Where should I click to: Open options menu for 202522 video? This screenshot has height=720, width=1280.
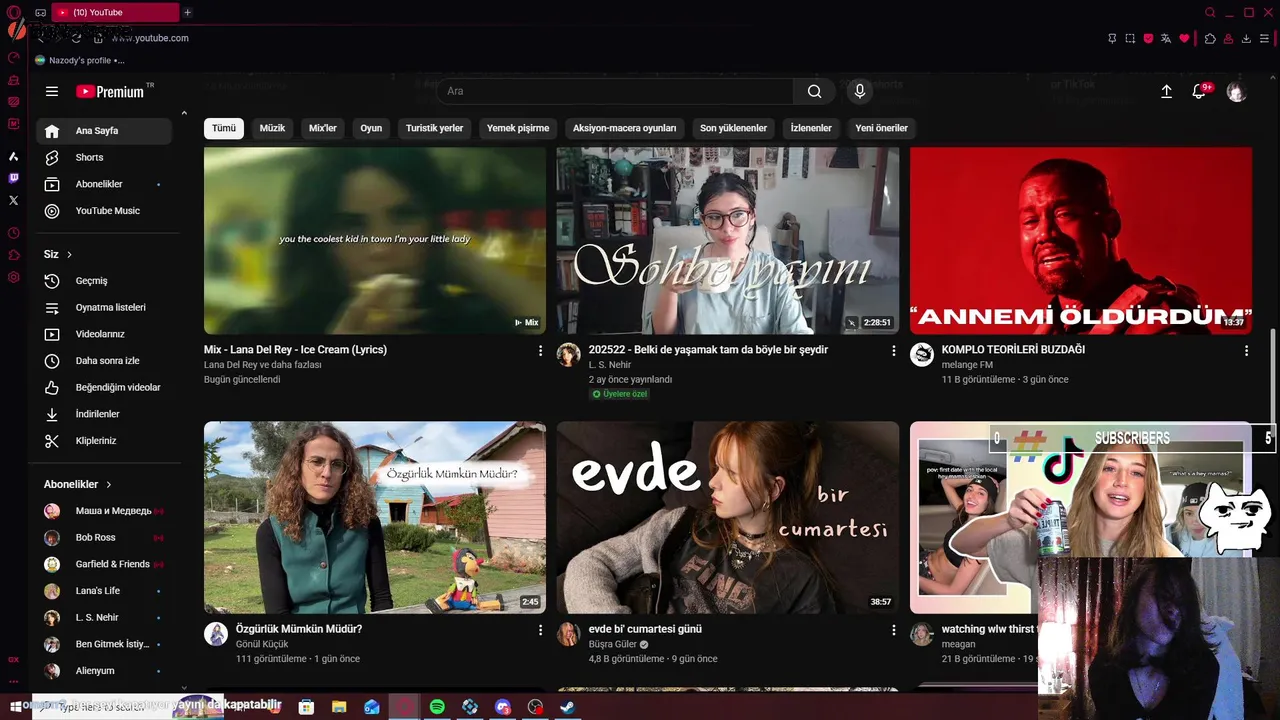893,351
